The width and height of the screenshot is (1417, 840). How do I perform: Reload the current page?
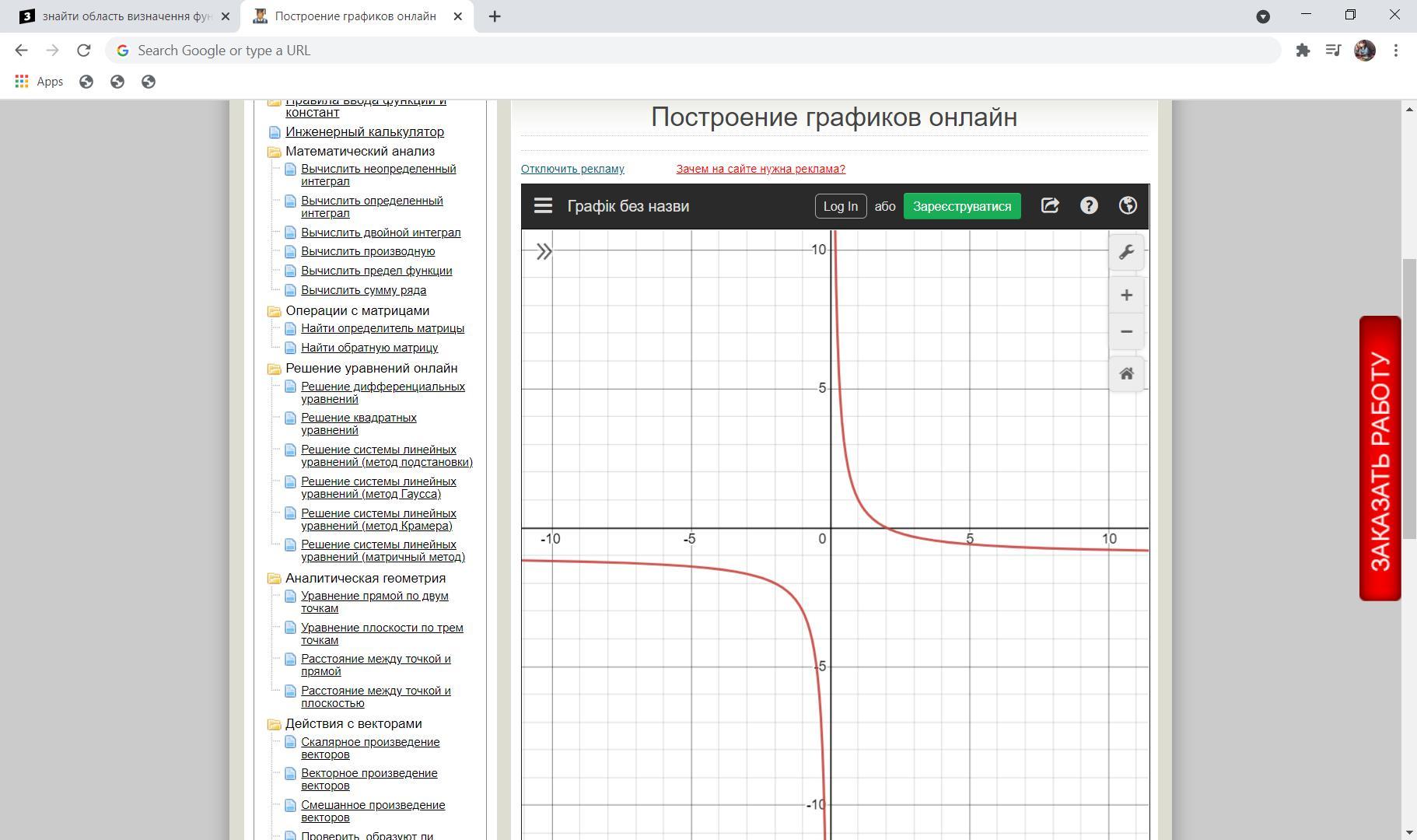84,51
